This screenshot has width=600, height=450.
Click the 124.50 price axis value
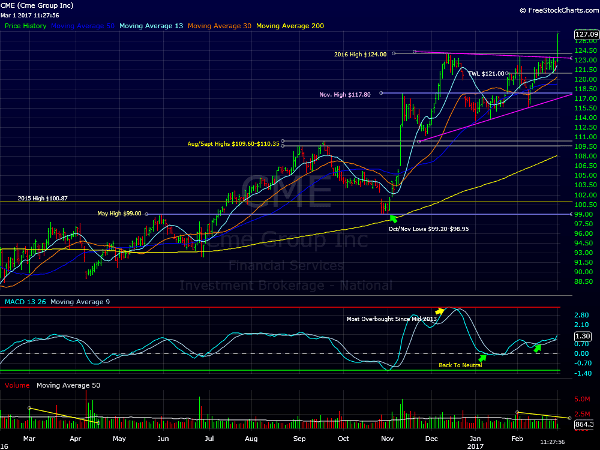(x=586, y=51)
